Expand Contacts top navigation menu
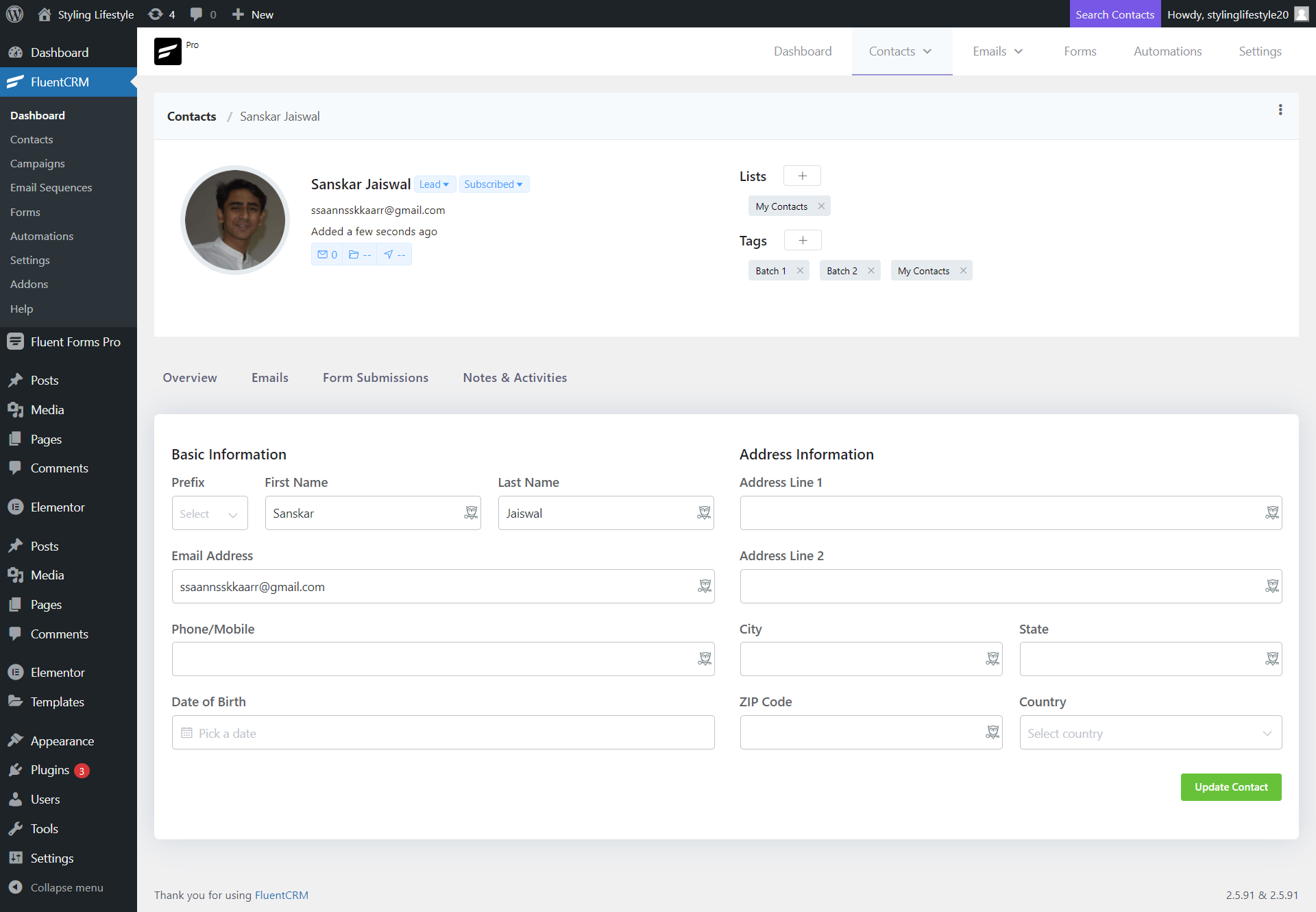 pyautogui.click(x=901, y=51)
